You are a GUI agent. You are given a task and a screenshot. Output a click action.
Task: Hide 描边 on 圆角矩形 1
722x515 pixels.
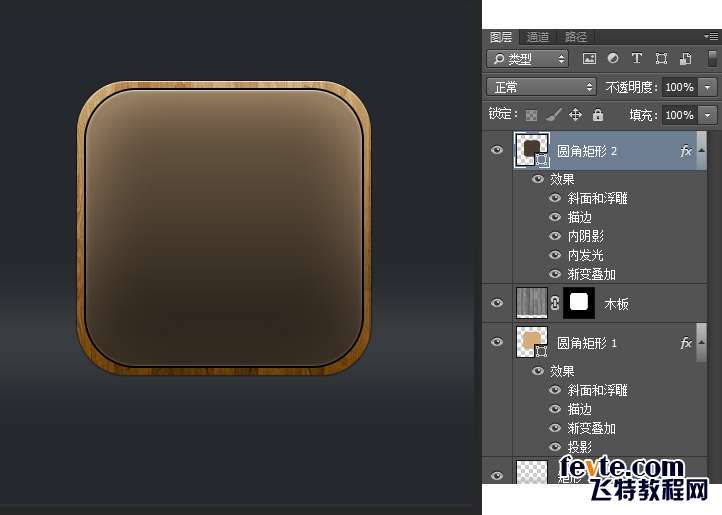coord(555,409)
